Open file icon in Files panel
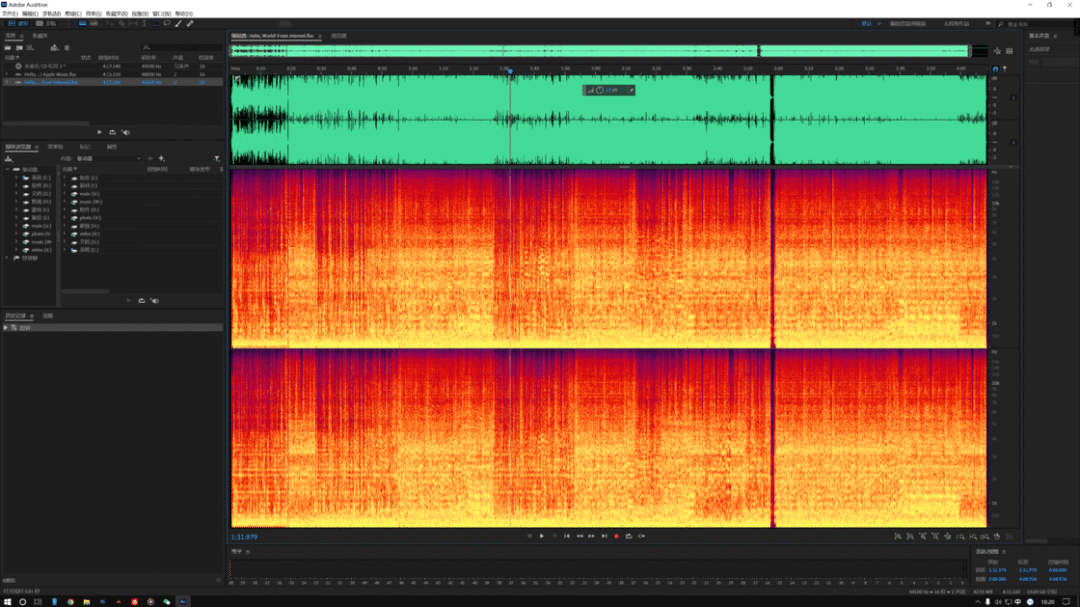This screenshot has height=607, width=1080. (8, 48)
